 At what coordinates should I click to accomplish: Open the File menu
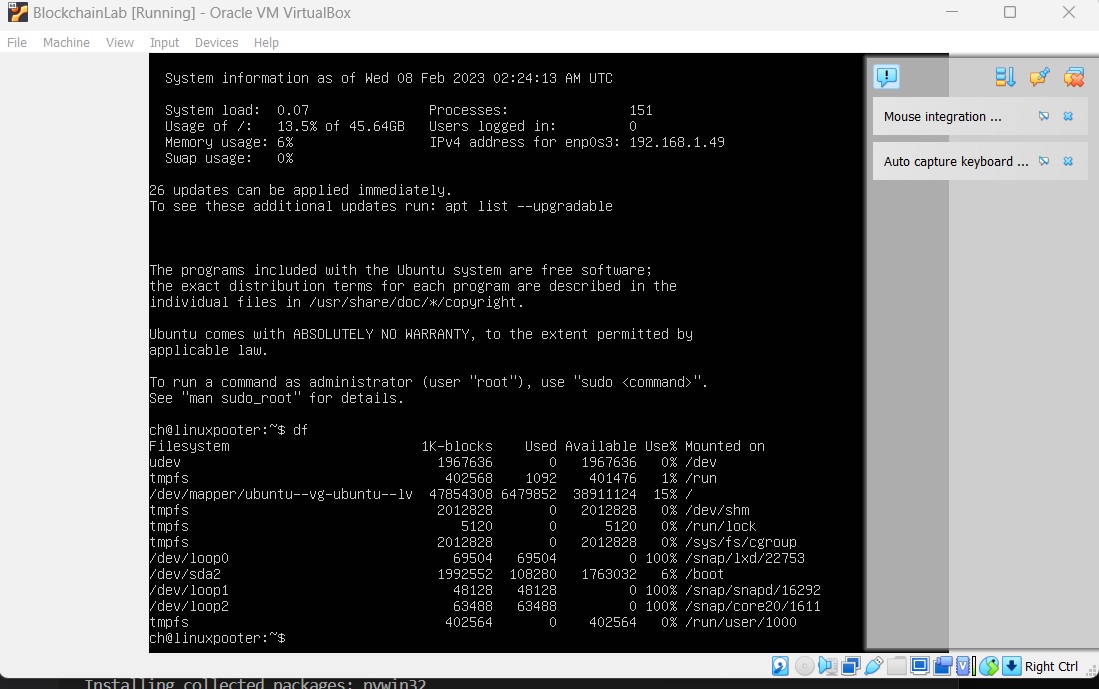[17, 43]
